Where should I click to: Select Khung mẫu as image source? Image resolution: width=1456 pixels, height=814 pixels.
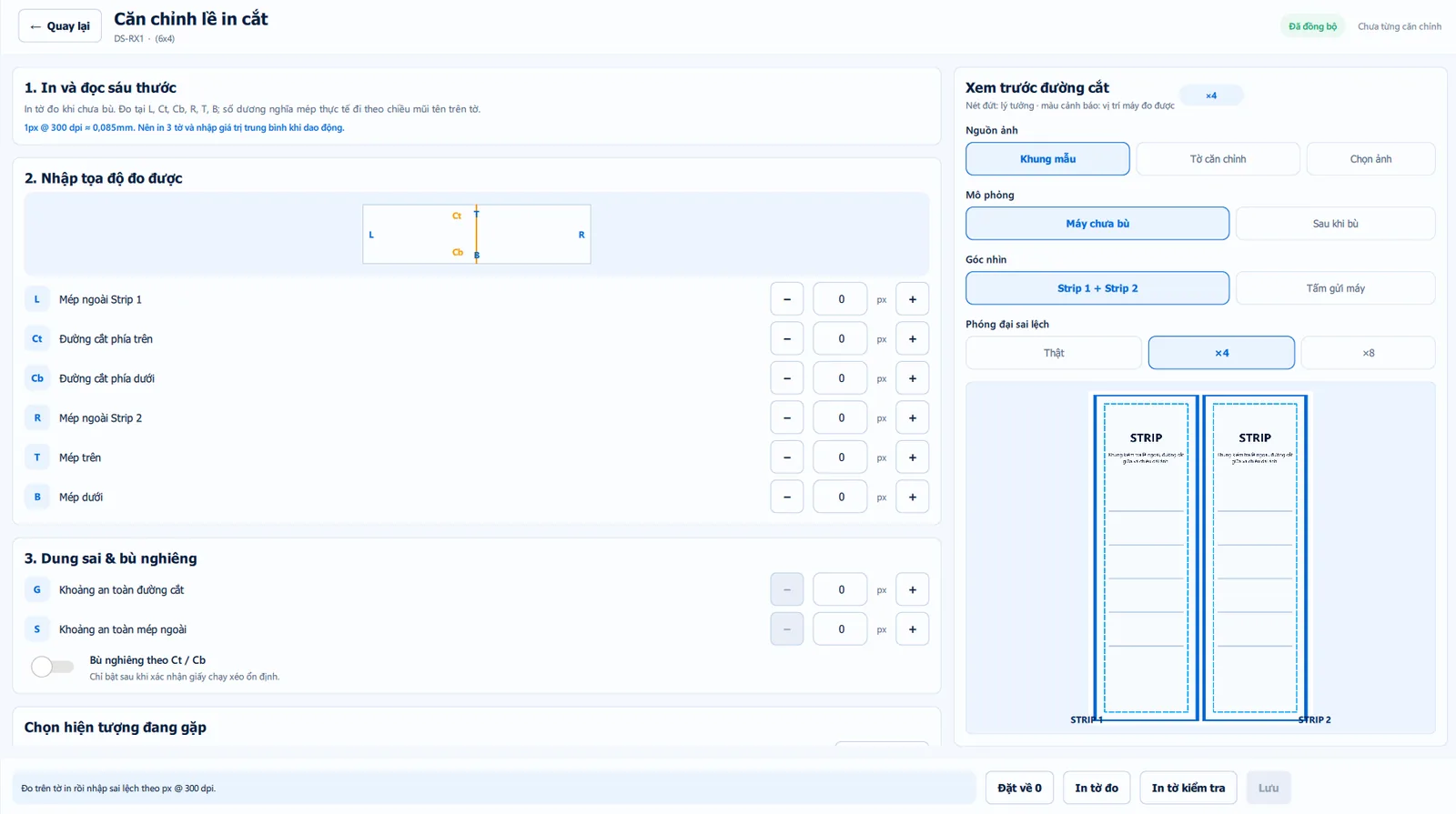(x=1047, y=159)
